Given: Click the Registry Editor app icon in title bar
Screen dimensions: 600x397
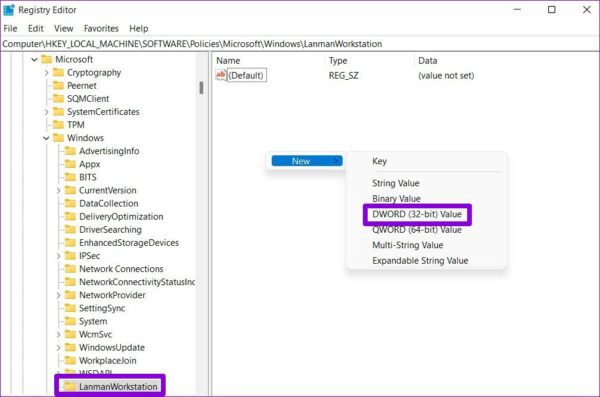Looking at the screenshot, I should pyautogui.click(x=8, y=10).
